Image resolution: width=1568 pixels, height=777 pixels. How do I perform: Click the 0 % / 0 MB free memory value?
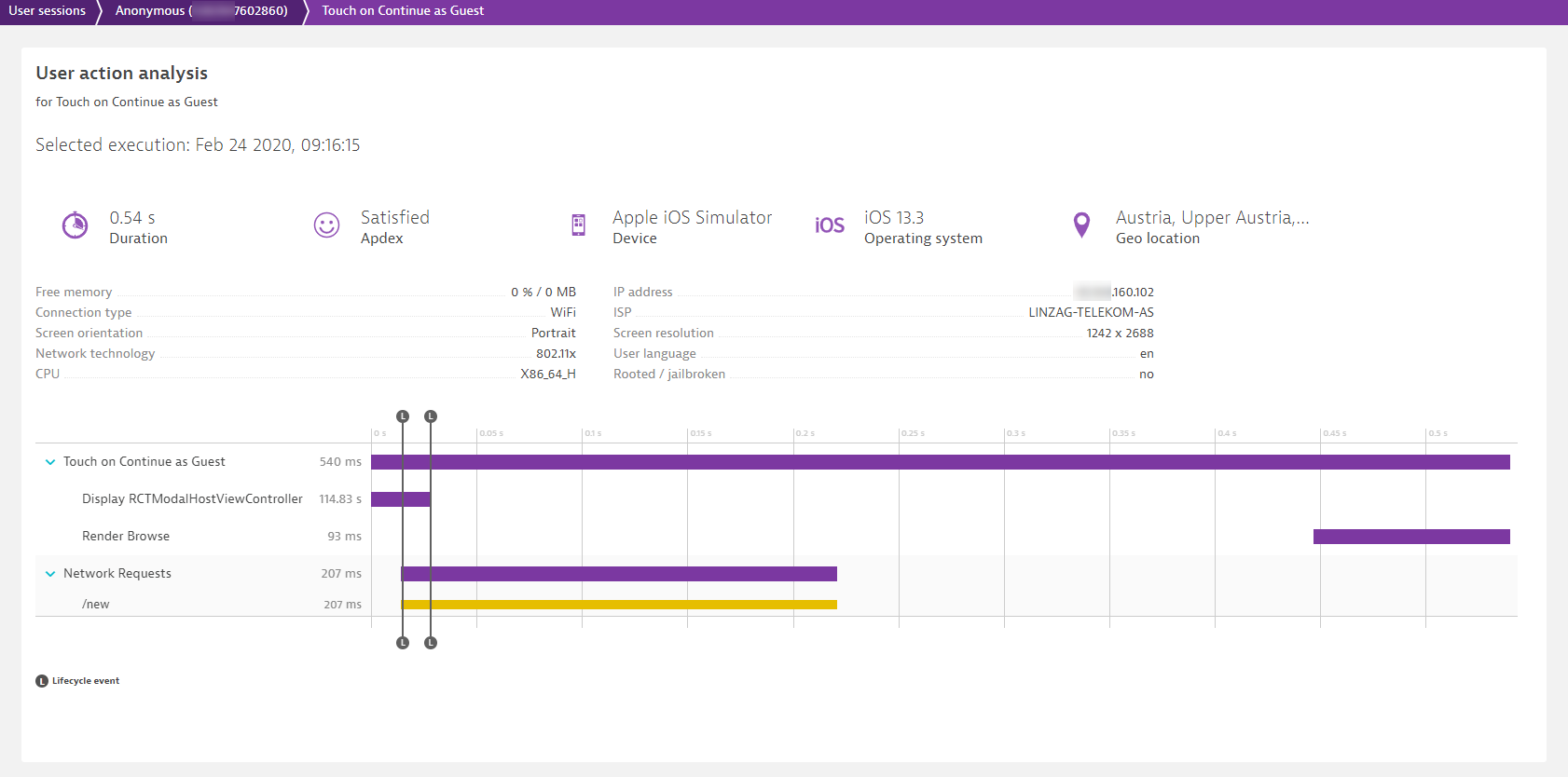[543, 293]
